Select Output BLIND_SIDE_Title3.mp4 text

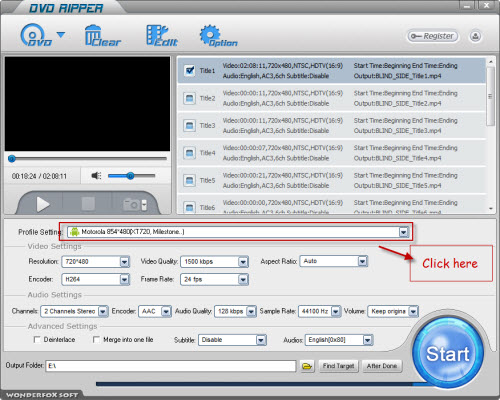(398, 131)
